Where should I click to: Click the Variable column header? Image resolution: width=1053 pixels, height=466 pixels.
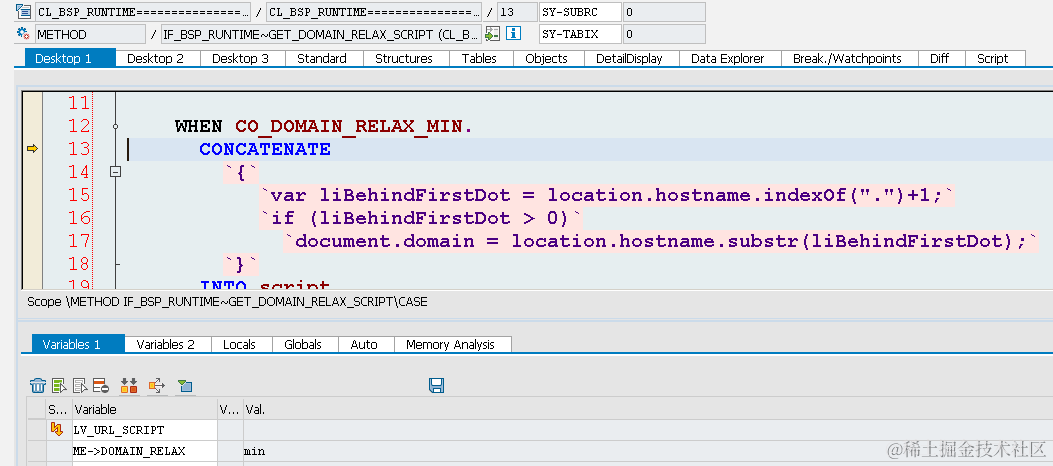point(144,409)
